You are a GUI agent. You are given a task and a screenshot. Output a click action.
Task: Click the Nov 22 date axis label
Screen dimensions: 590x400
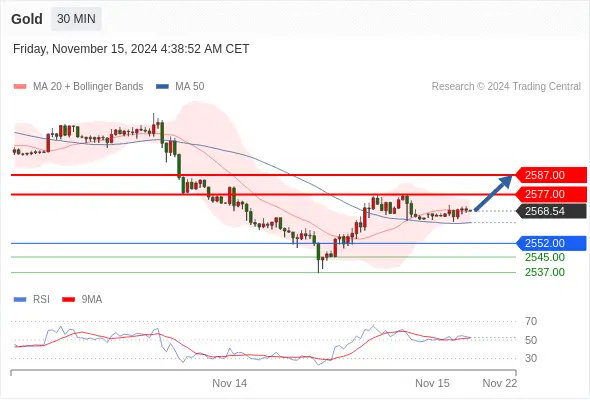click(500, 383)
